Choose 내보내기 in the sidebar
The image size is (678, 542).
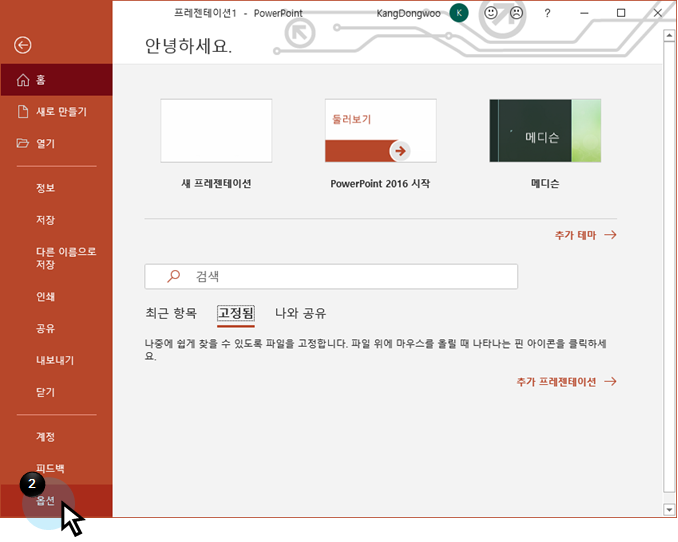tap(56, 360)
